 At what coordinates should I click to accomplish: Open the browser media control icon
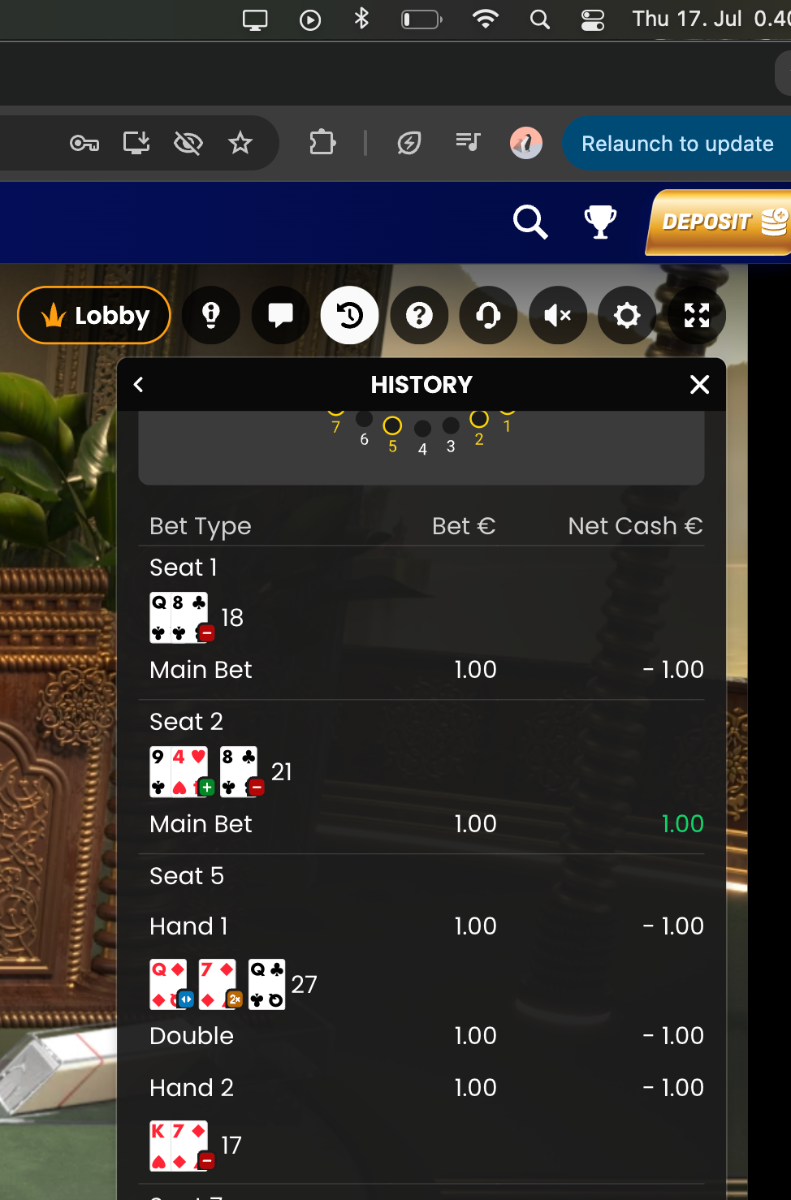pos(468,142)
